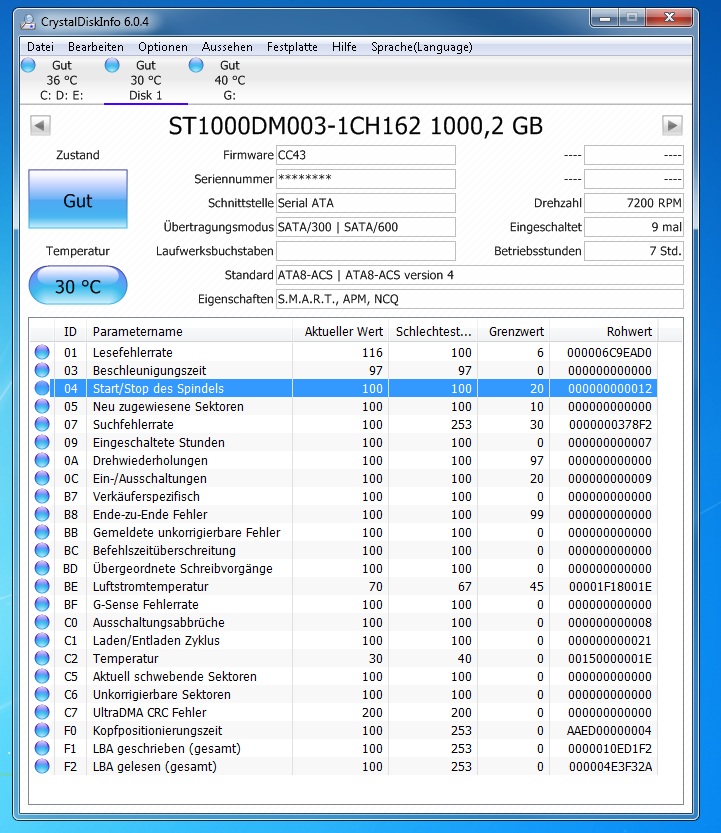Screen dimensions: 721x833
Task: Click the masked Seriennummer field
Action: [x=366, y=179]
